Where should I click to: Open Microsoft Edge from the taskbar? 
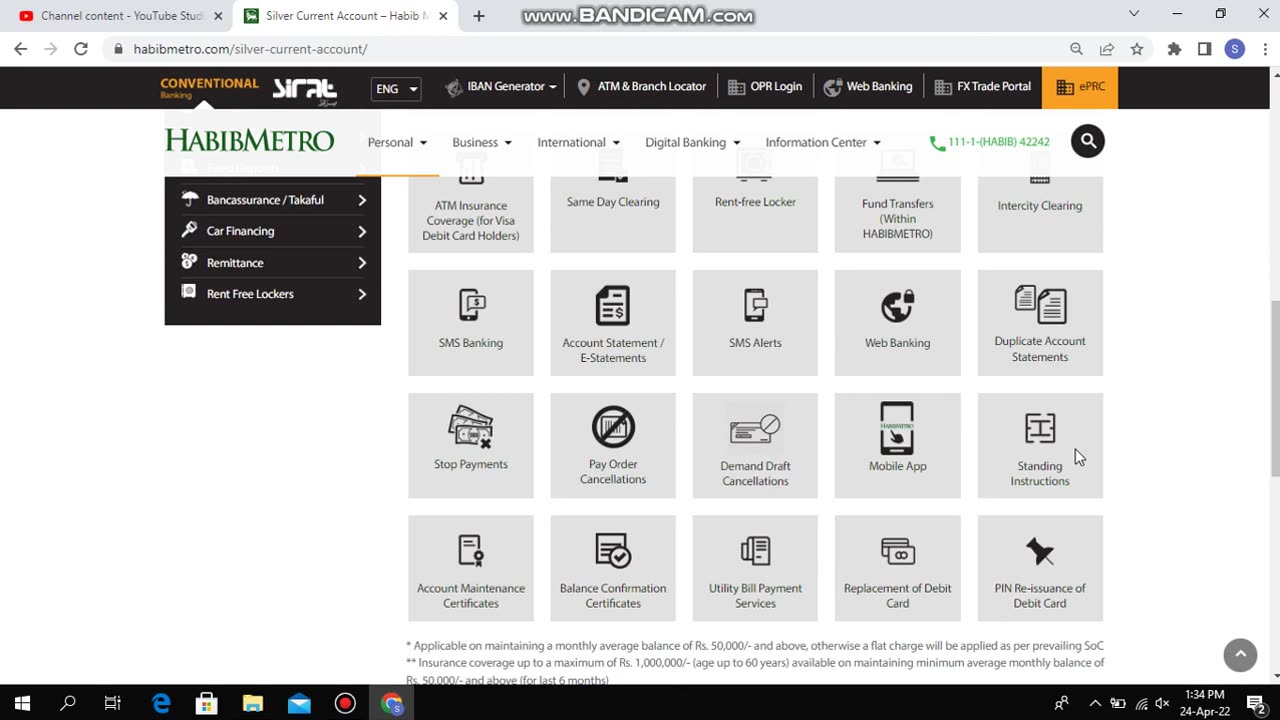click(x=161, y=703)
